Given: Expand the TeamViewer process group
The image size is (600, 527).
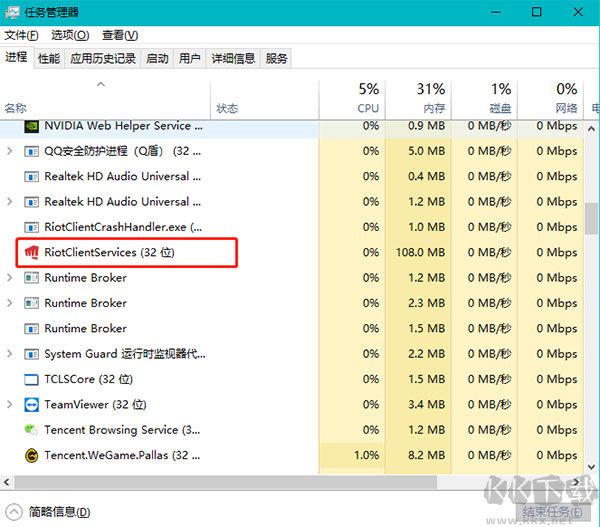Looking at the screenshot, I should coord(10,405).
